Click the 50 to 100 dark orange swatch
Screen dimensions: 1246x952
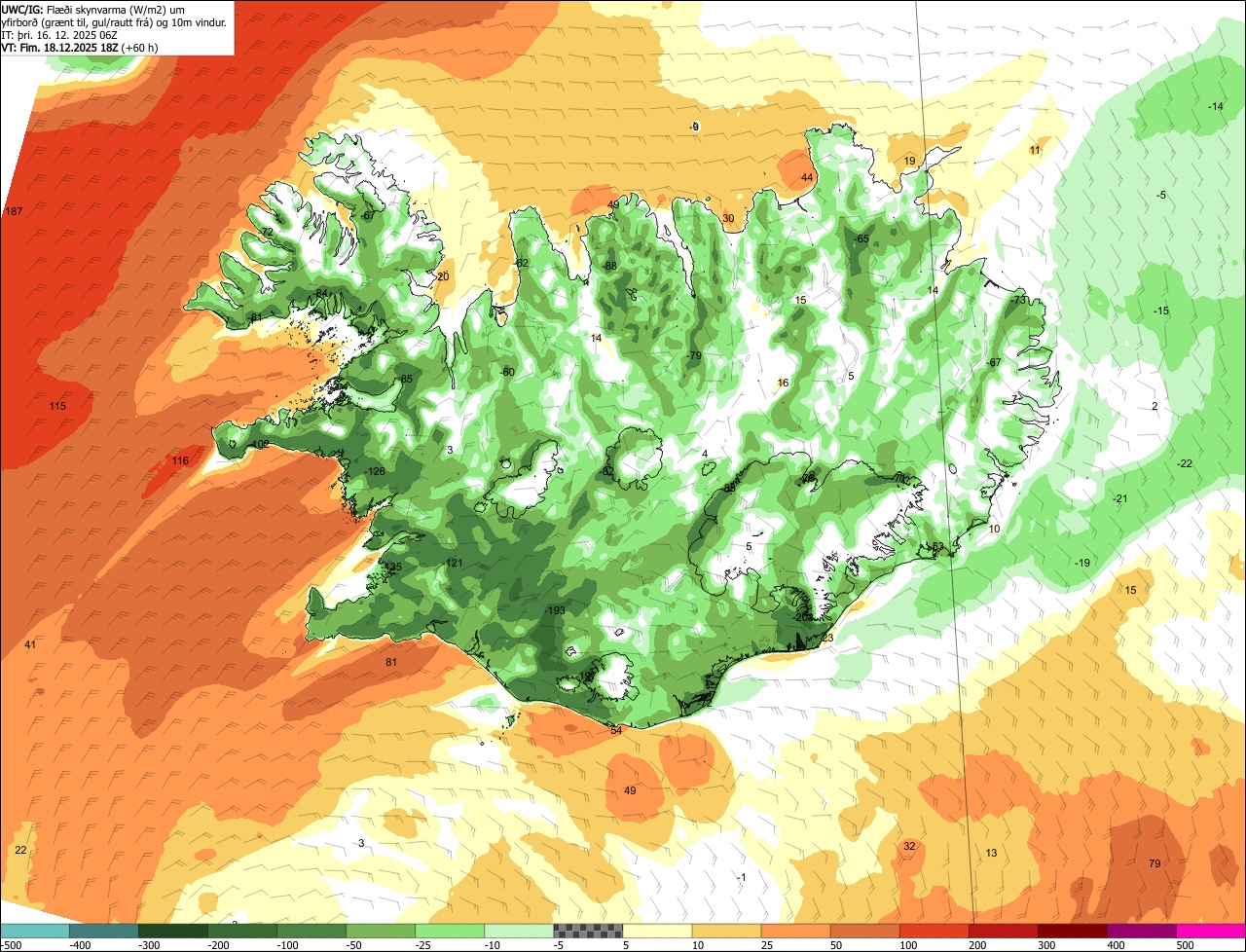864,931
